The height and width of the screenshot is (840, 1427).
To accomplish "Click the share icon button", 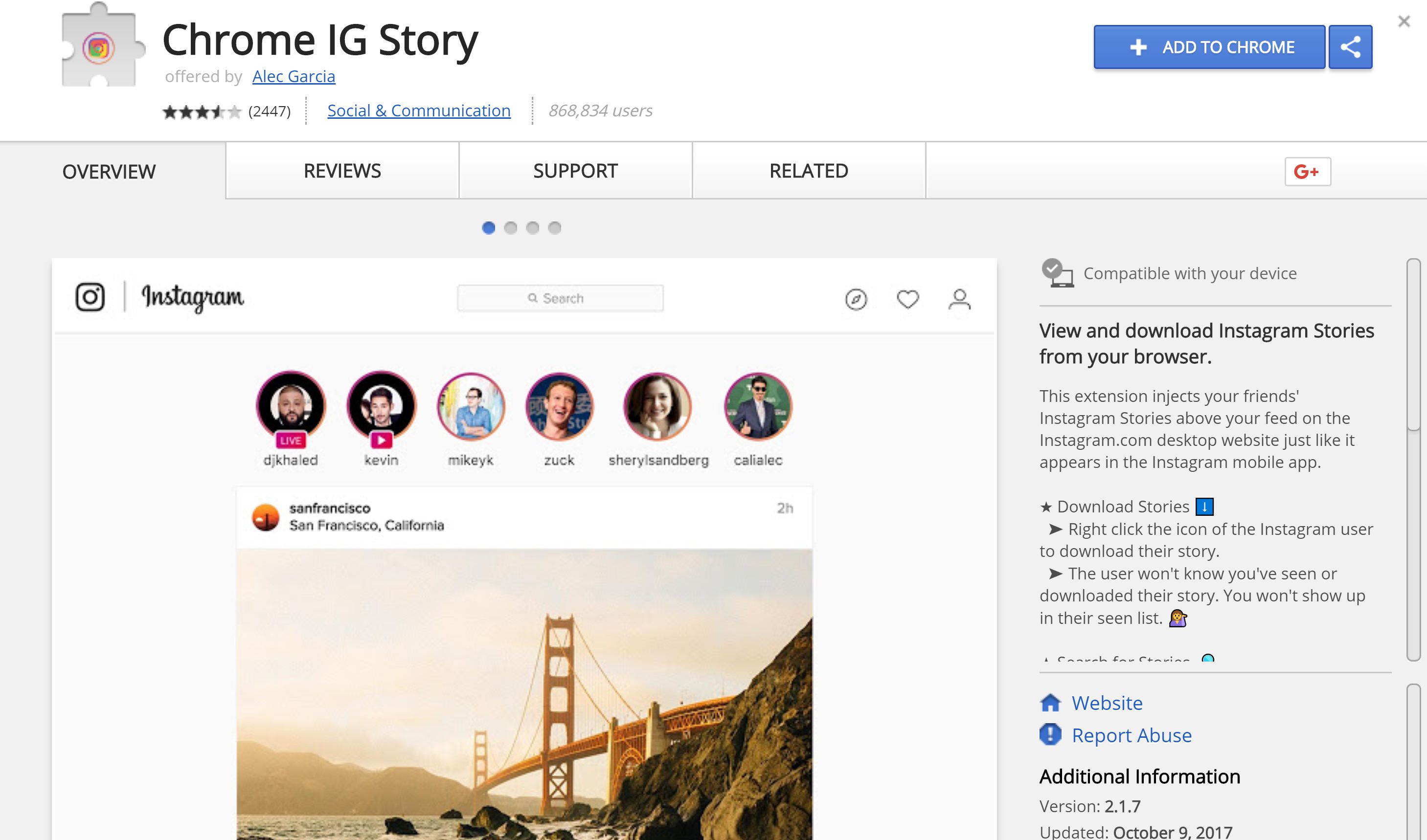I will pyautogui.click(x=1350, y=47).
